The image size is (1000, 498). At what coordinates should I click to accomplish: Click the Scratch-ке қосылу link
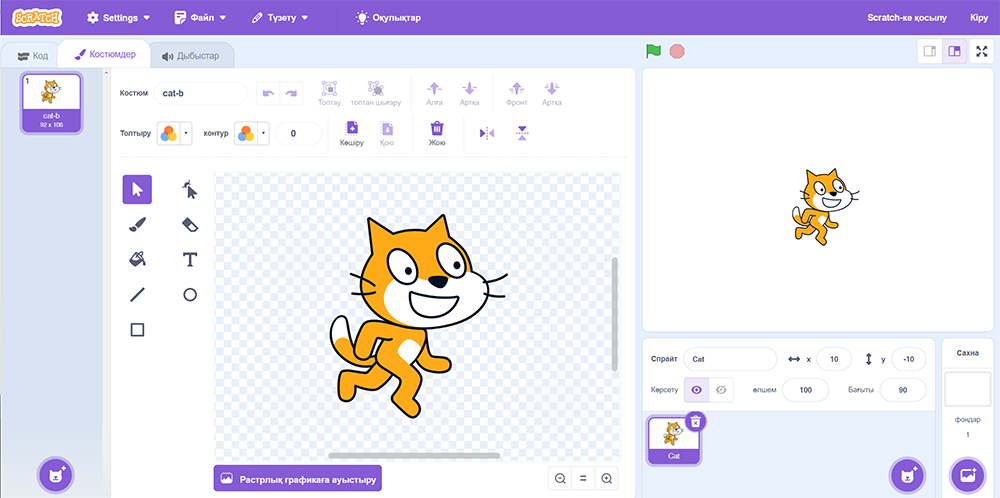point(907,18)
